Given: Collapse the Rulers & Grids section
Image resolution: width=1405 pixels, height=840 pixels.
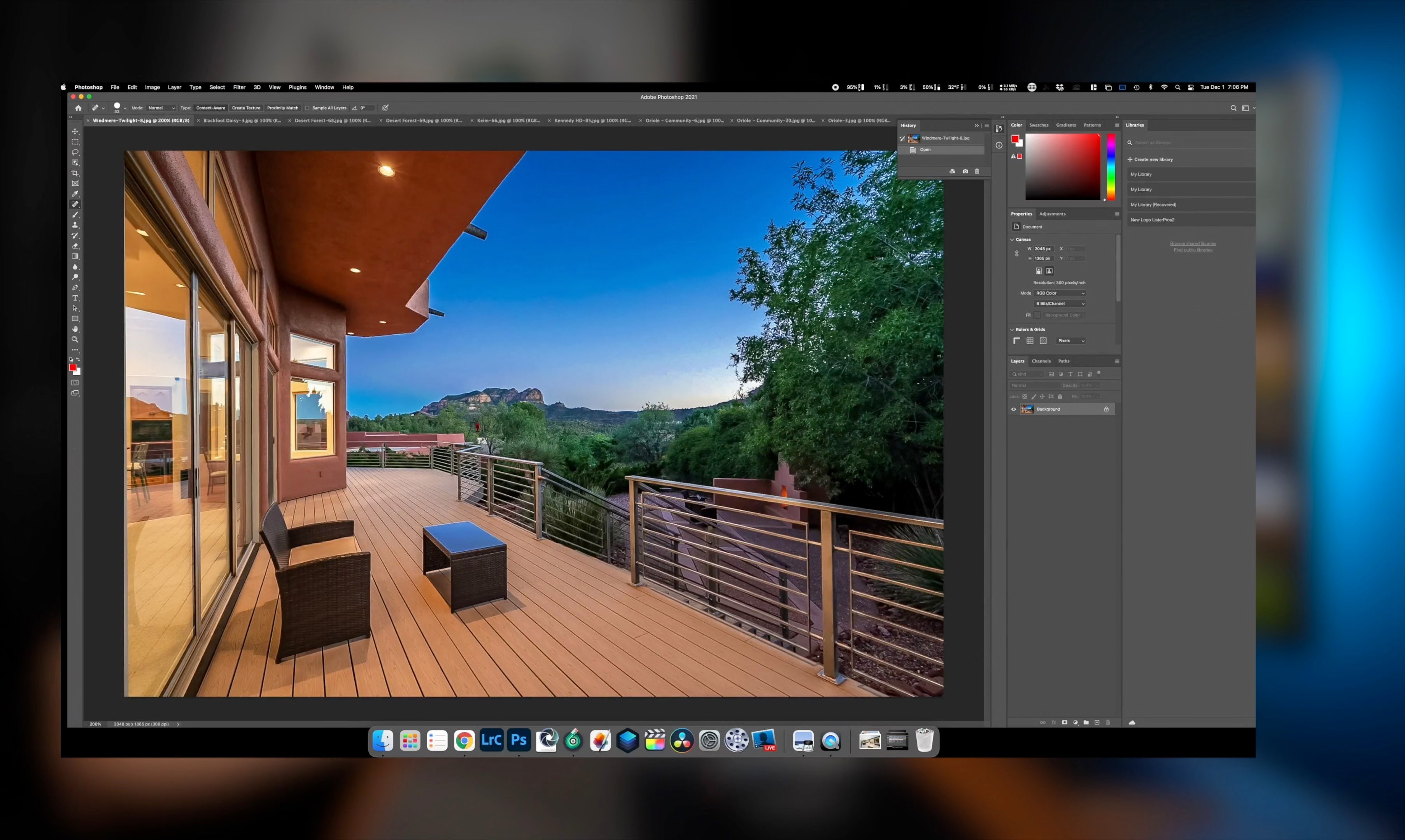Looking at the screenshot, I should tap(1012, 329).
